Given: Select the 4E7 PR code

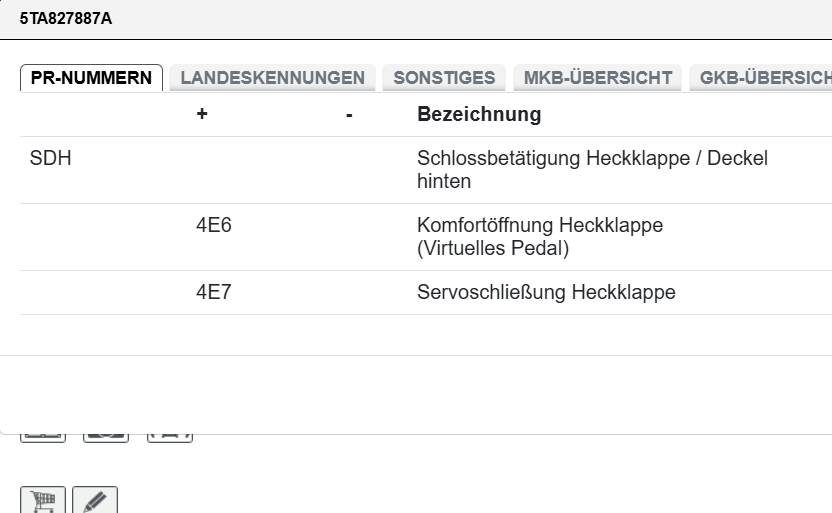Looking at the screenshot, I should [214, 293].
